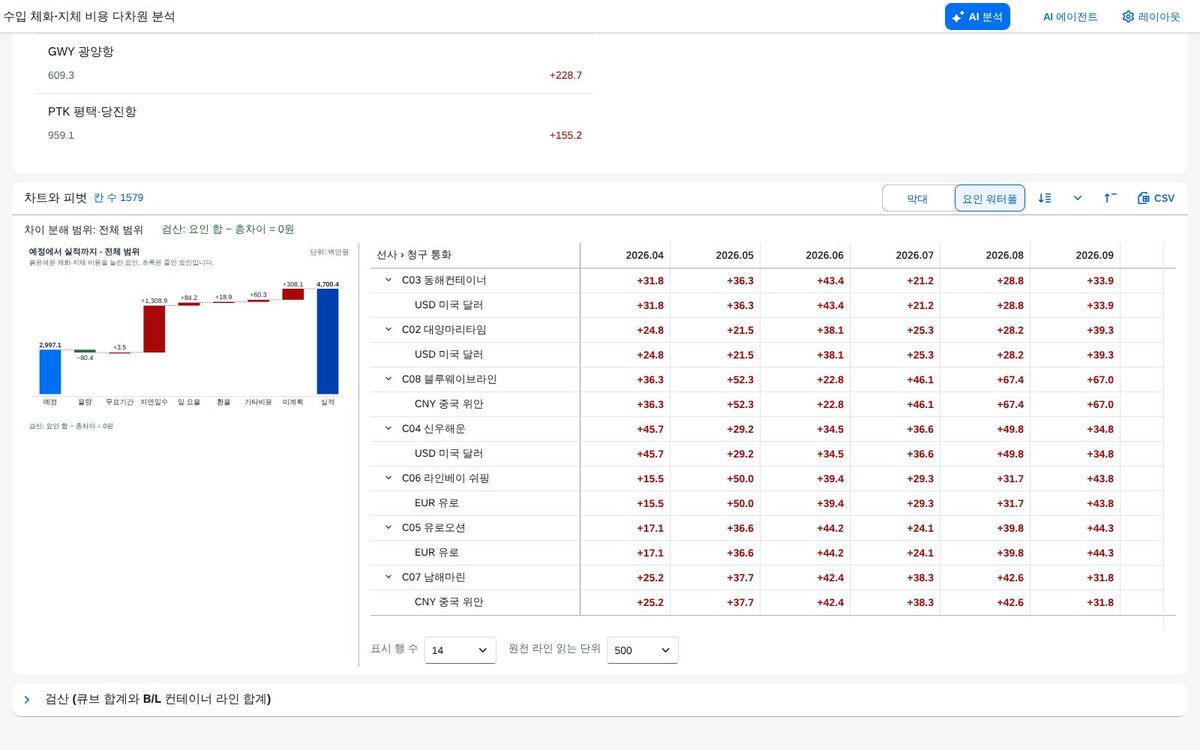Select the red 미계획 bar in chart
Viewport: 1200px width, 750px height.
293,294
